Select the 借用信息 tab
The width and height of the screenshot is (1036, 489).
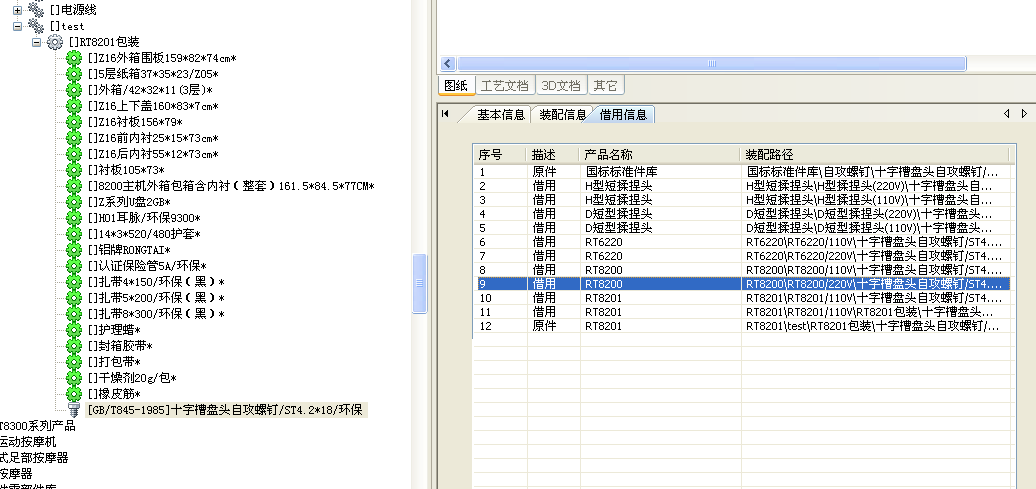(x=623, y=114)
